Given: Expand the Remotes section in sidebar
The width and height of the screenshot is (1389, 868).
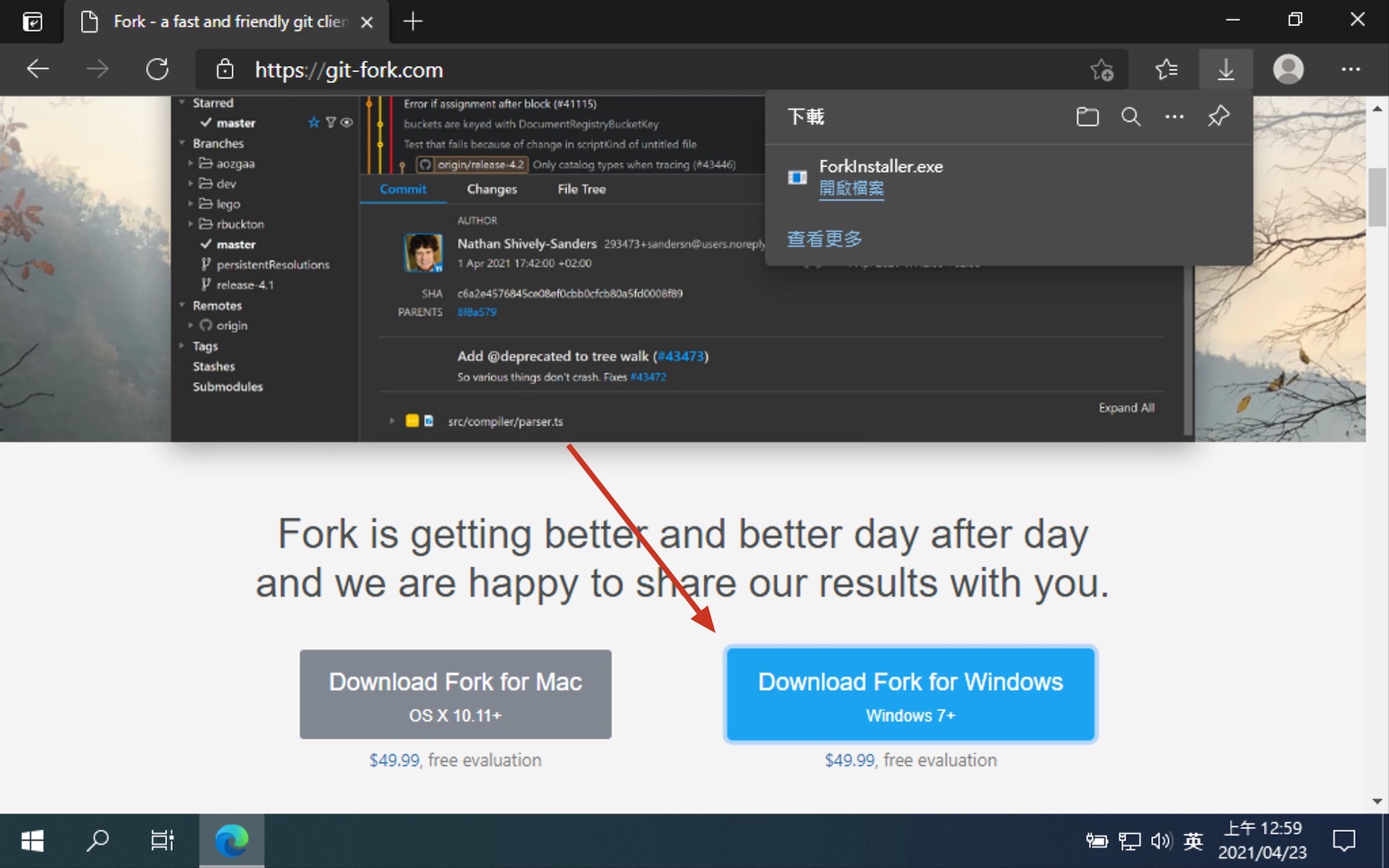Looking at the screenshot, I should (x=183, y=305).
